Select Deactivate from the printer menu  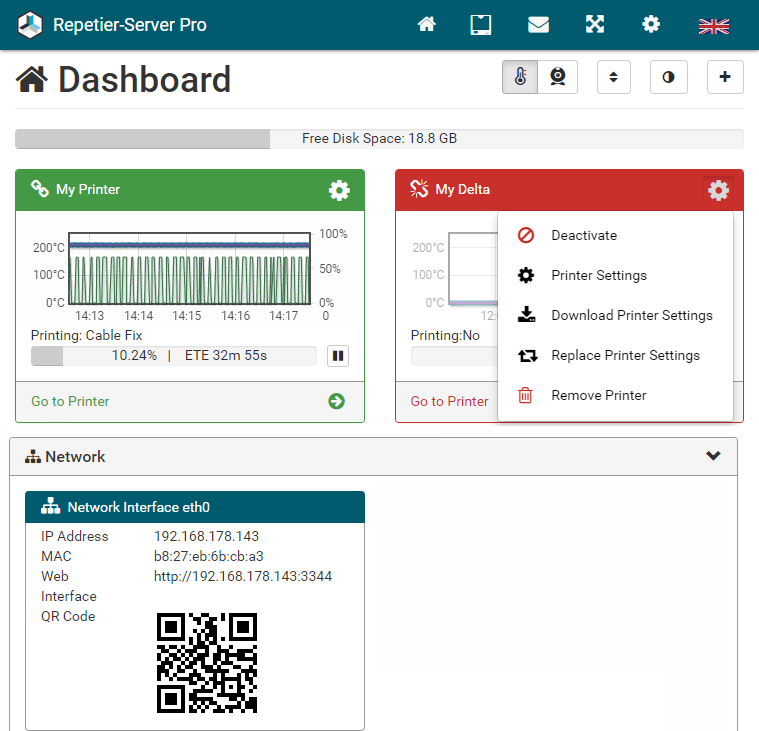(x=584, y=236)
